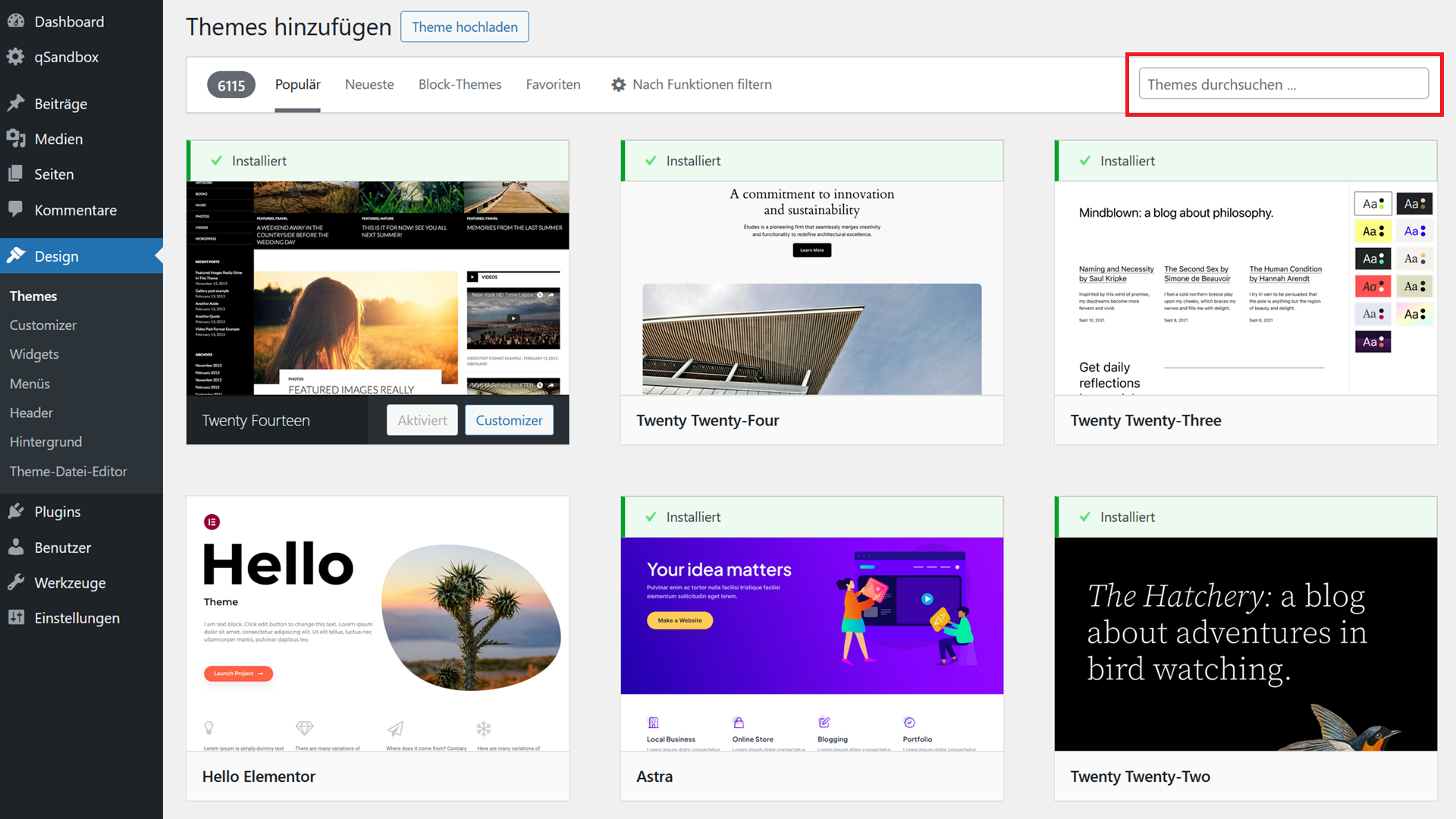Click the feature filter gear icon
Viewport: 1456px width, 819px height.
tap(619, 85)
